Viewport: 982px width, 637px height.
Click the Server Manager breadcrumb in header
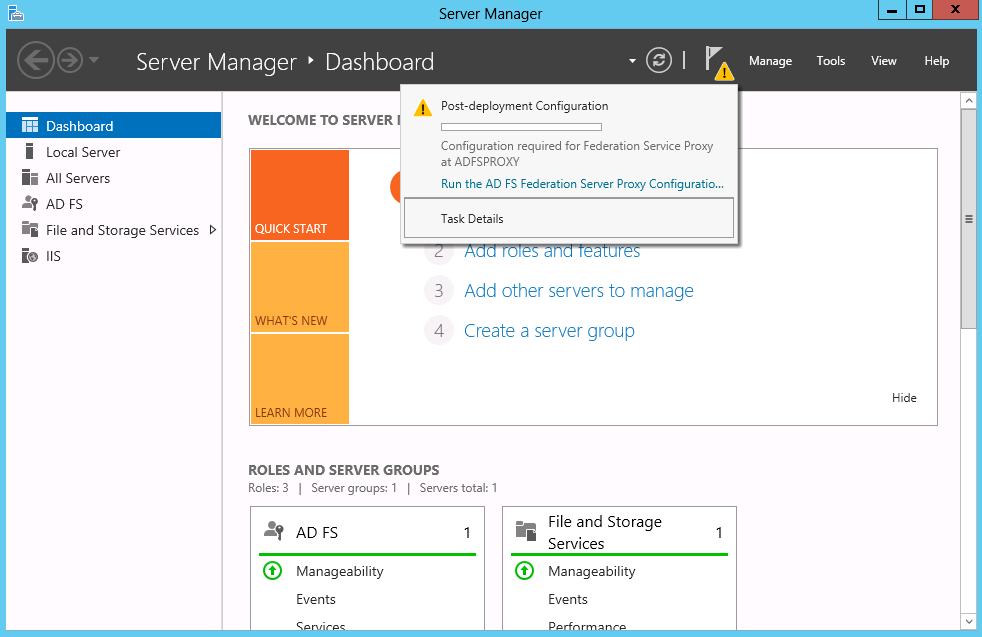(x=216, y=61)
